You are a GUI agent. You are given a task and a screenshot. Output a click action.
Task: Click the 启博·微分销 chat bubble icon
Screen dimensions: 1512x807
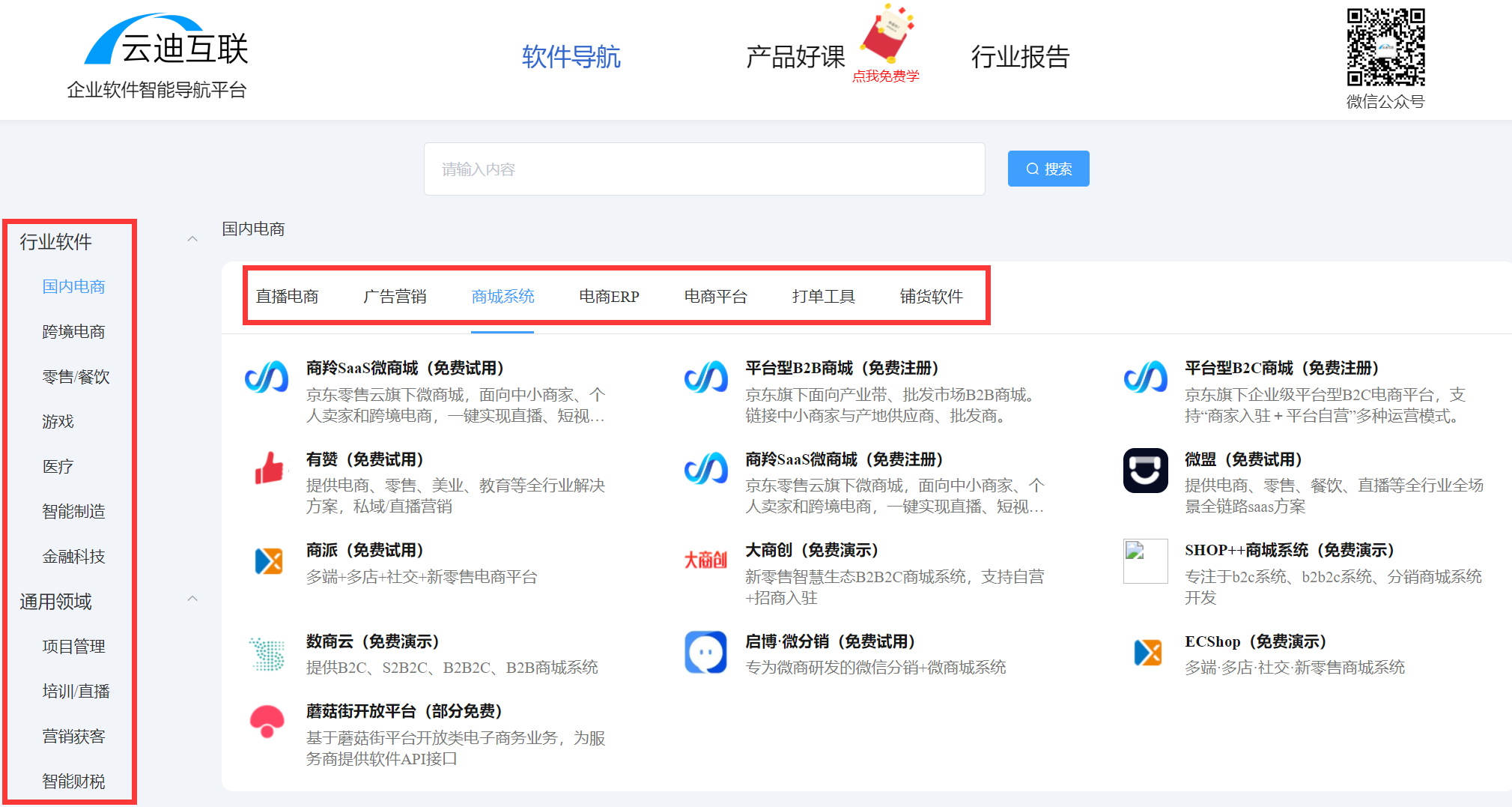[705, 652]
